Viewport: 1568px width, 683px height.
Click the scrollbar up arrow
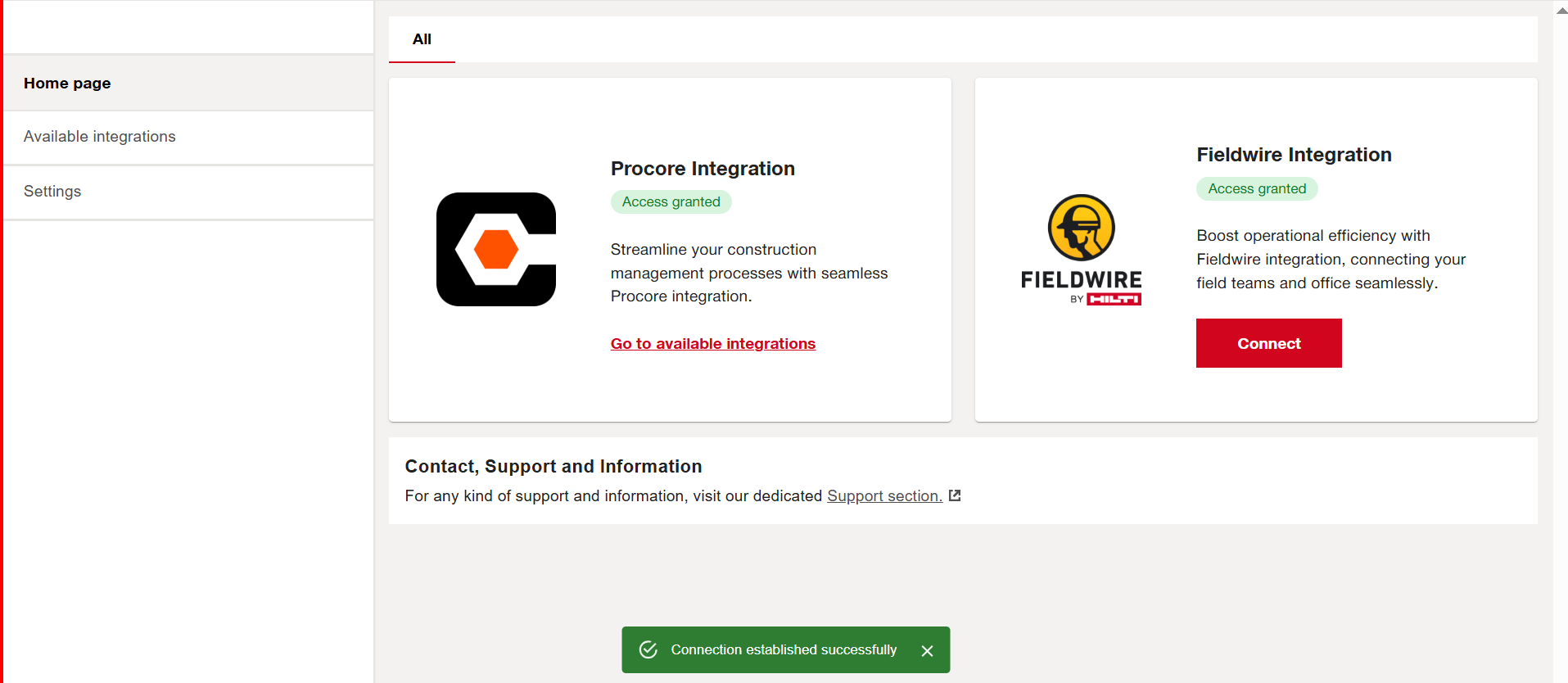[1561, 11]
